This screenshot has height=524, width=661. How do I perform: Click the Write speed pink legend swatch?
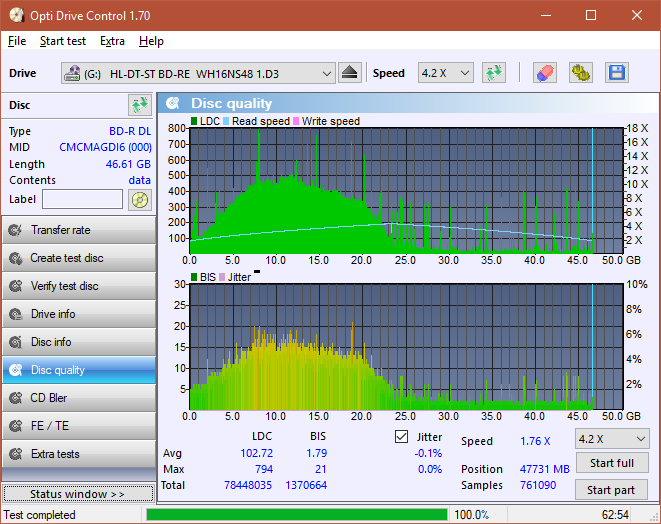tap(296, 121)
